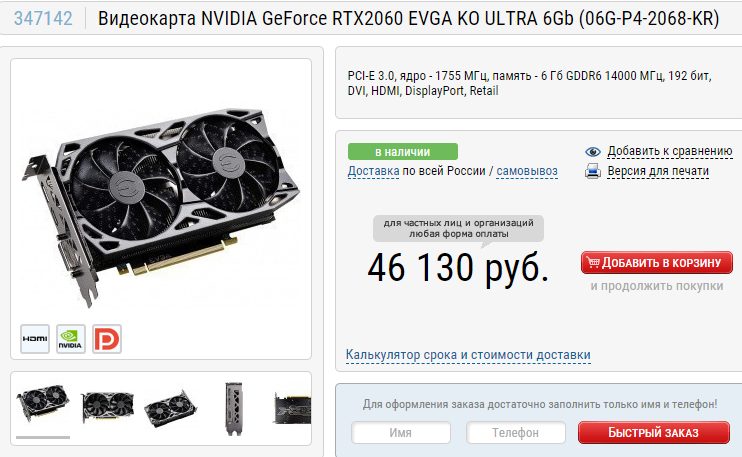Screen dimensions: 742x457
Task: Click the Быстрый заказ button
Action: tap(654, 432)
